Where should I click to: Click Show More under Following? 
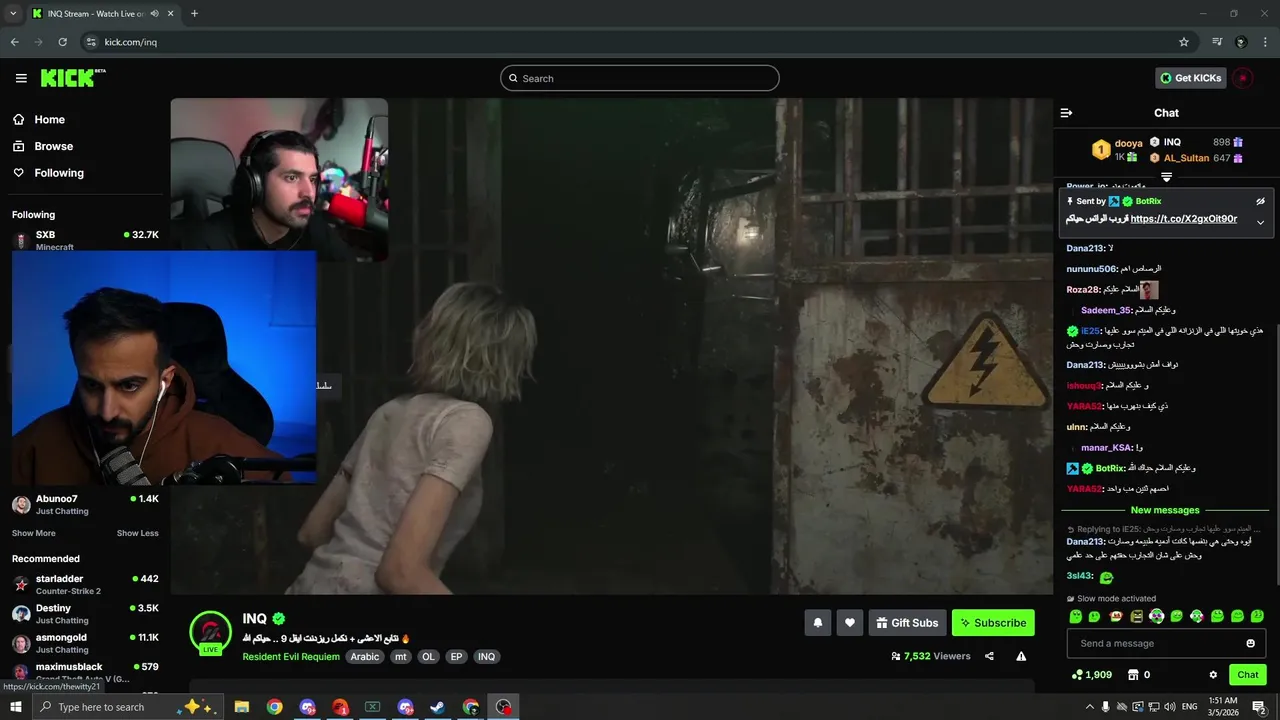click(x=34, y=533)
